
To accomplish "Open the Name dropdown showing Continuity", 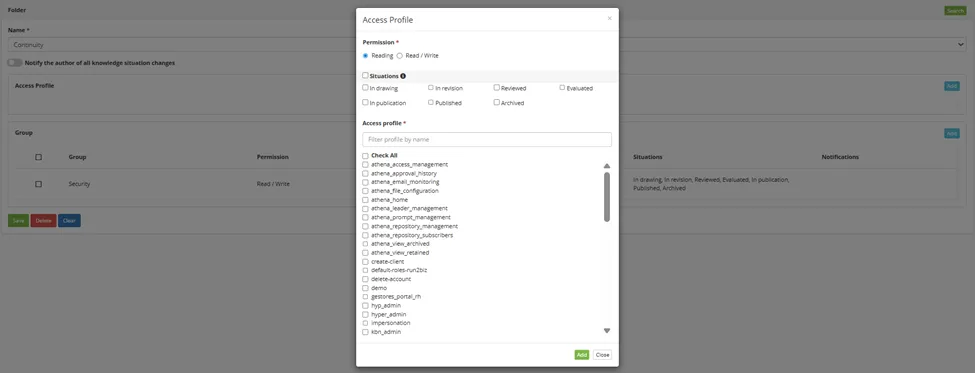I will tap(487, 45).
